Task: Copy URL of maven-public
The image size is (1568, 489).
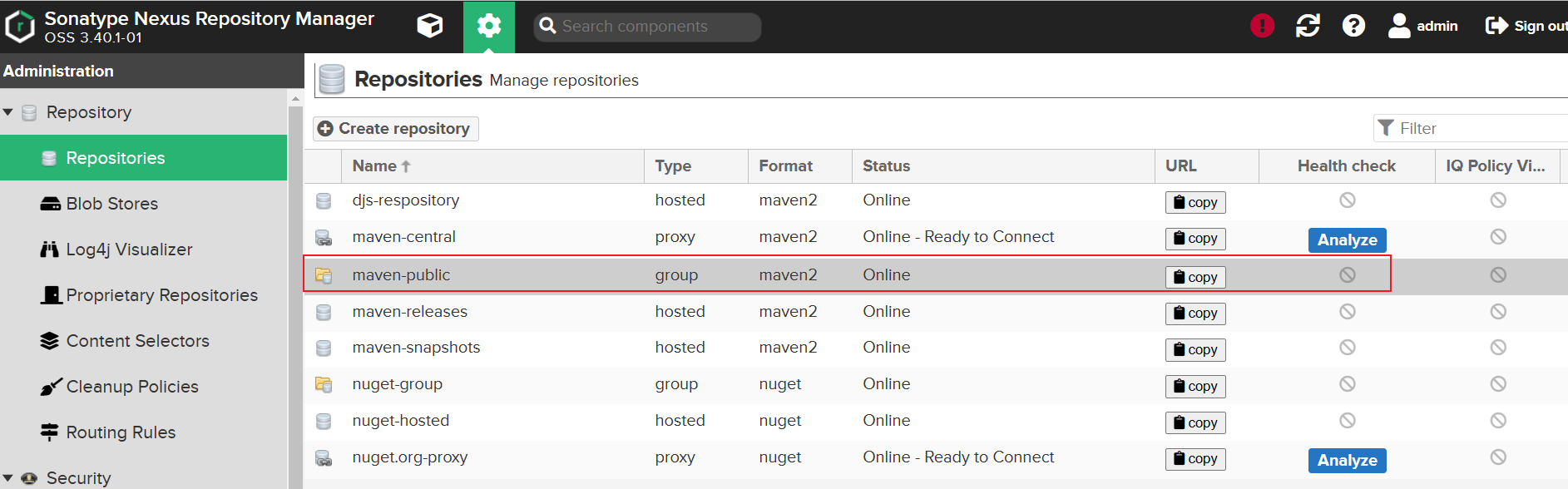Action: pos(1195,277)
